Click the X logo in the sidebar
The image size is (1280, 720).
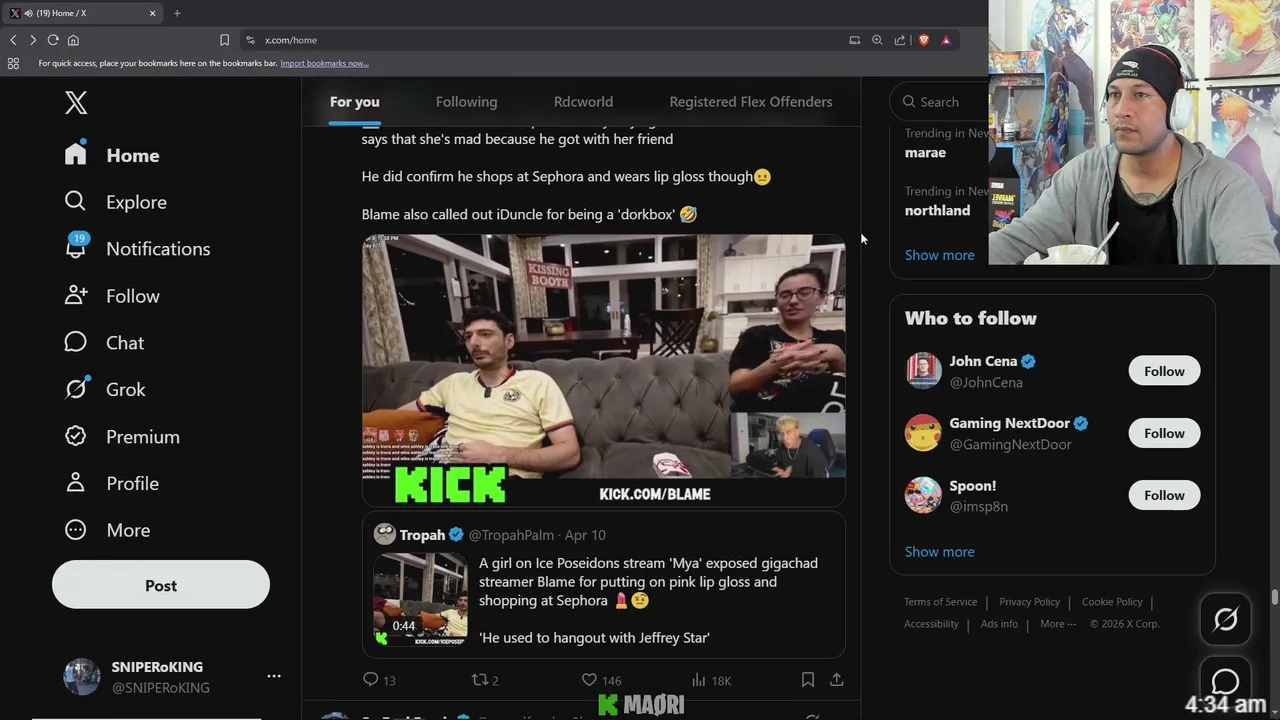click(x=76, y=102)
